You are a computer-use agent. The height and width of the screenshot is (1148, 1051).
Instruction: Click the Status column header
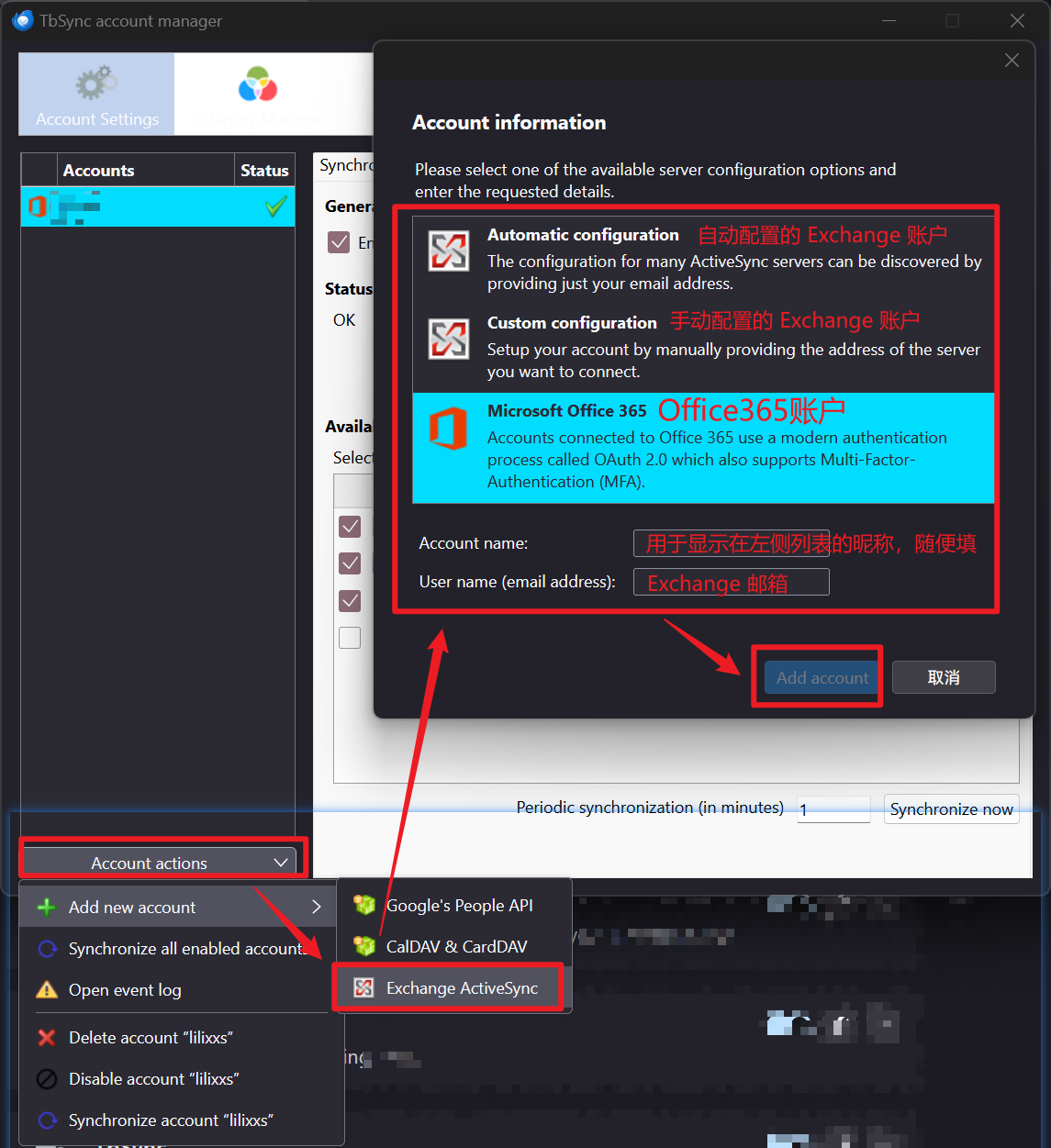click(264, 171)
